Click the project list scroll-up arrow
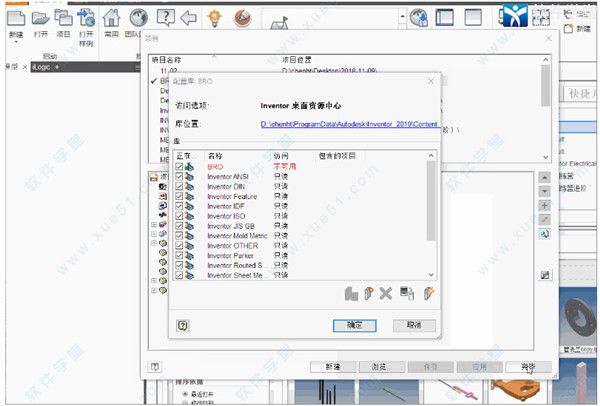Image resolution: width=600 pixels, height=406 pixels. tap(546, 60)
